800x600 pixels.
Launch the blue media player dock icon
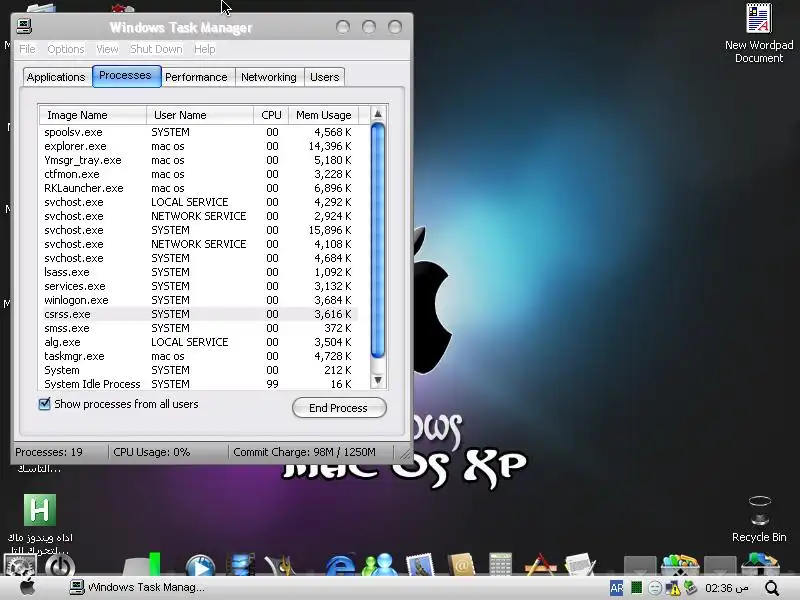(x=200, y=566)
